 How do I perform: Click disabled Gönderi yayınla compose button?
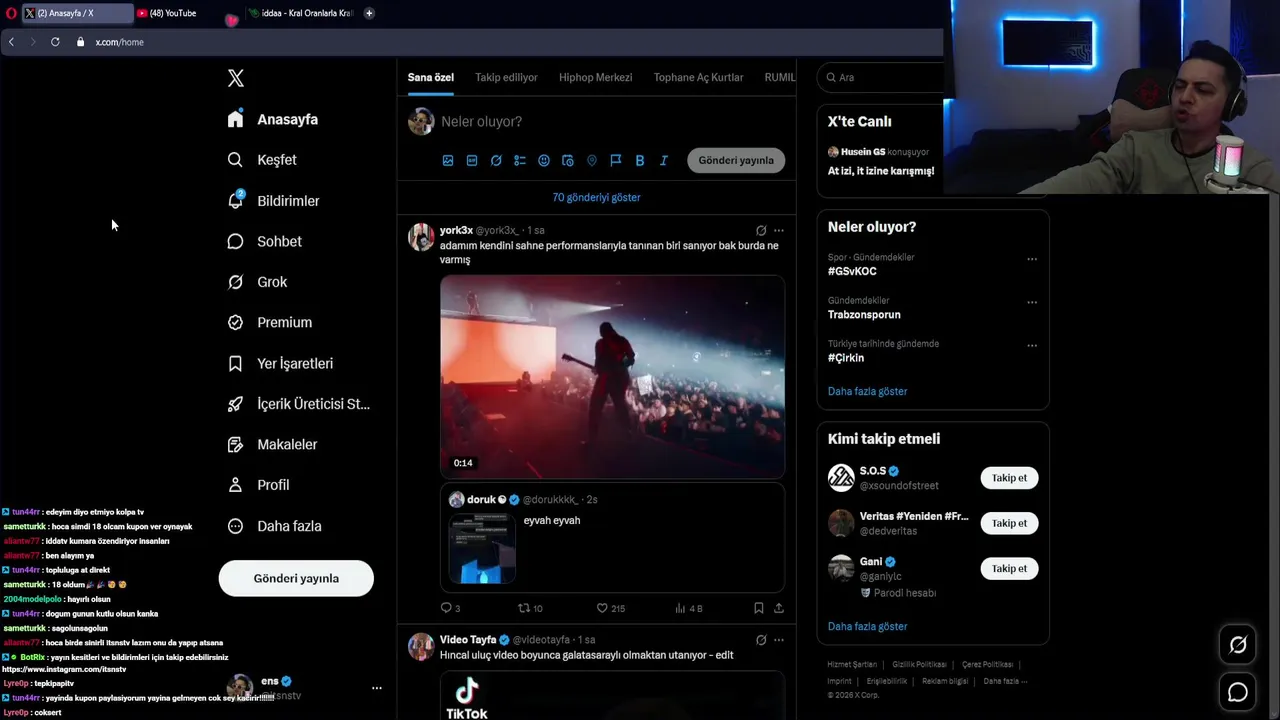pyautogui.click(x=736, y=160)
